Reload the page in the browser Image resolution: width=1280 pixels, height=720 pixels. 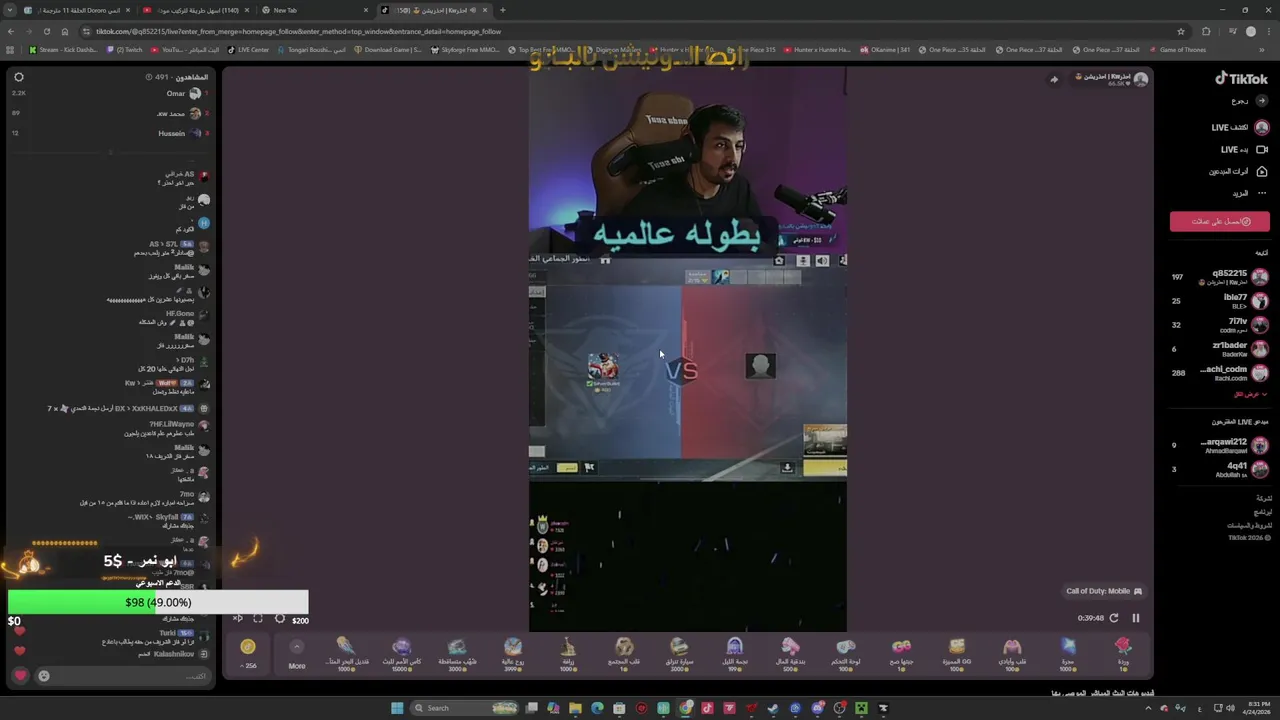(x=46, y=31)
